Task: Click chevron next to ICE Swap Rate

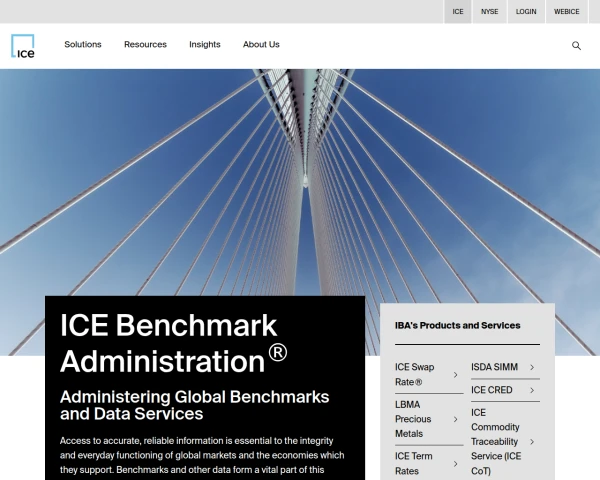Action: tap(455, 375)
